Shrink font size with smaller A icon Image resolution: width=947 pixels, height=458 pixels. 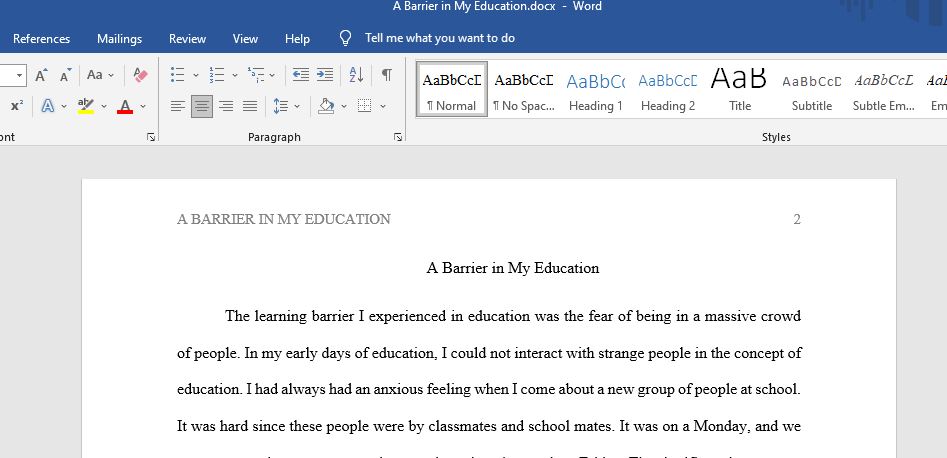click(x=65, y=75)
